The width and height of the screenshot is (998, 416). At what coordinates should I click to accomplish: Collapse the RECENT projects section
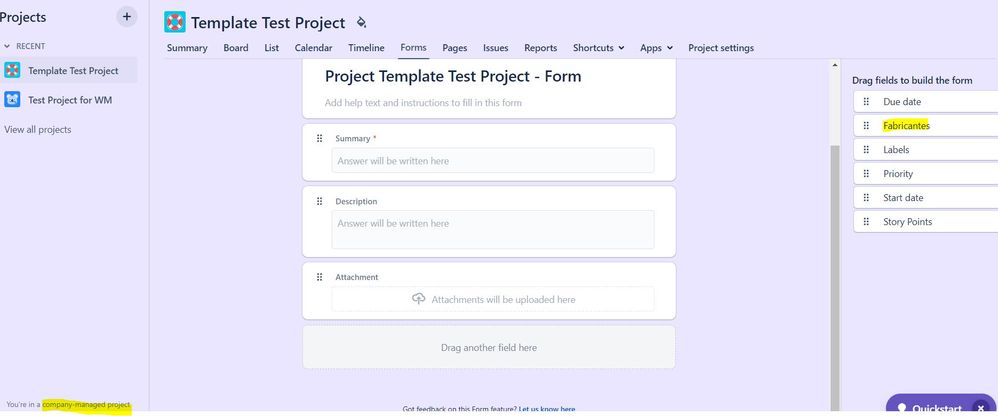click(7, 46)
